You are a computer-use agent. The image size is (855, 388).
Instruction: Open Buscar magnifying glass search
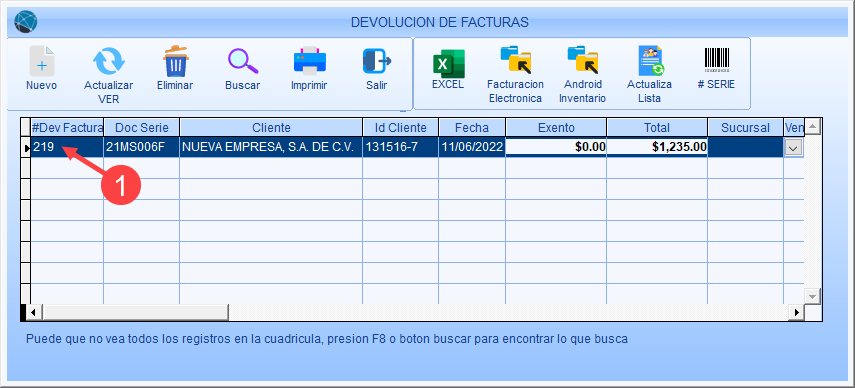(x=243, y=61)
